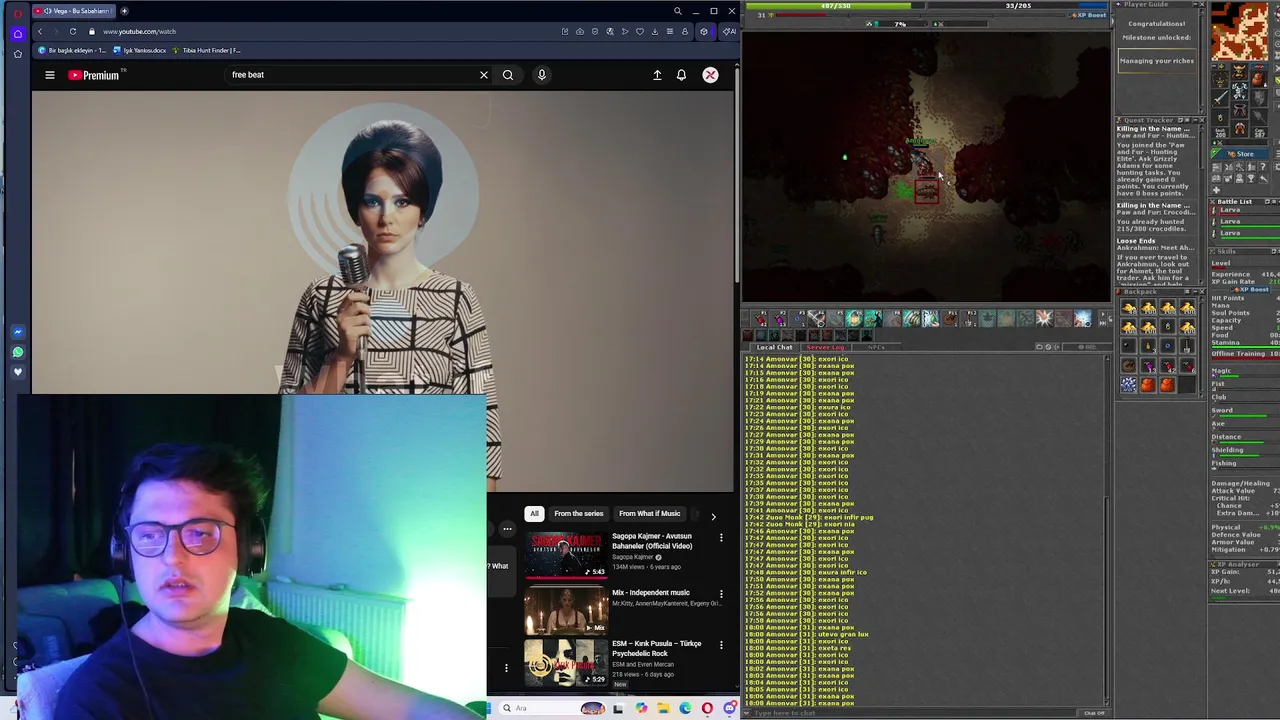Click the YouTube search magnifier button
1280x720 pixels.
[x=508, y=75]
